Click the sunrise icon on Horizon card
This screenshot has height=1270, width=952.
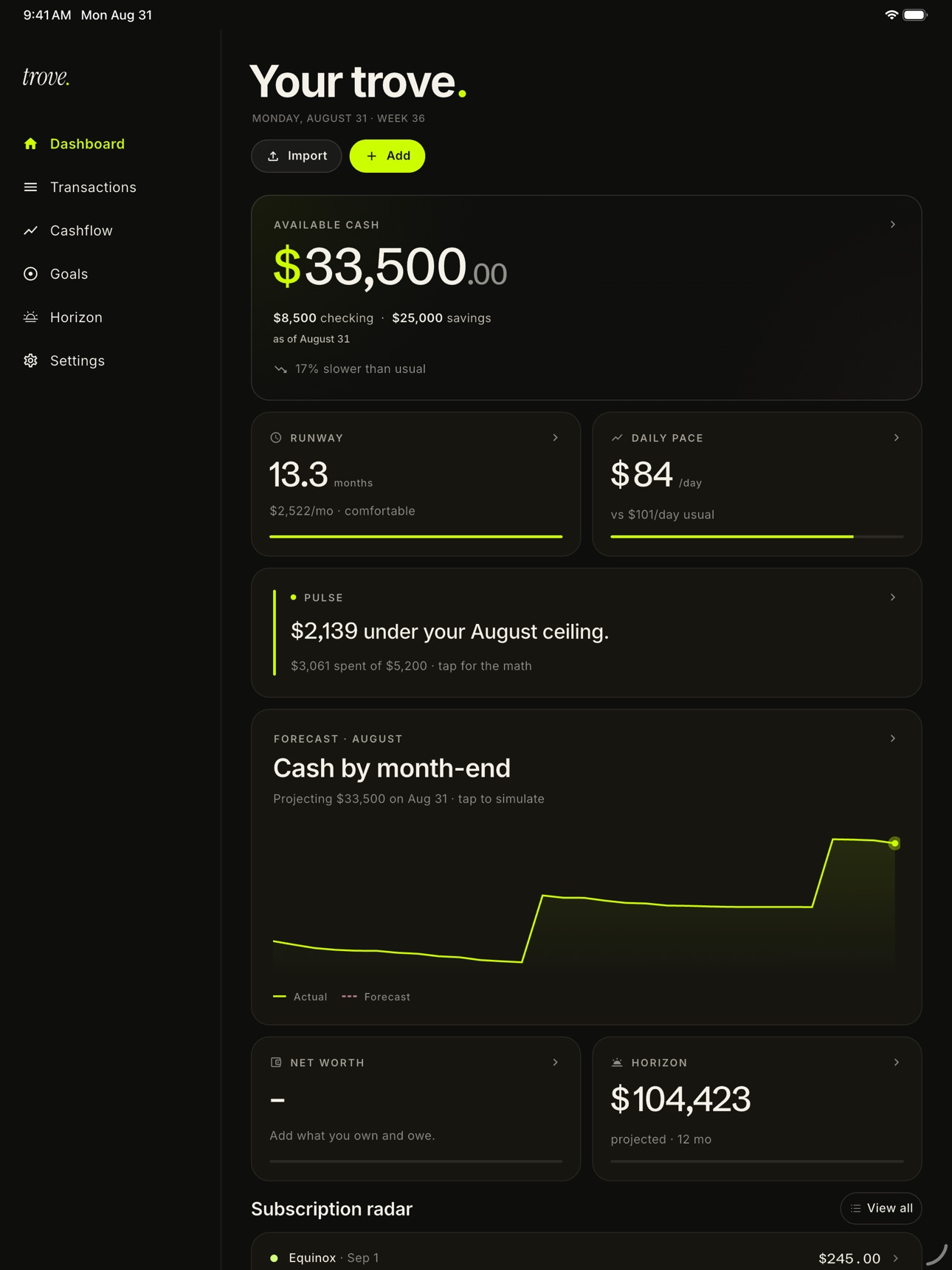coord(617,1063)
